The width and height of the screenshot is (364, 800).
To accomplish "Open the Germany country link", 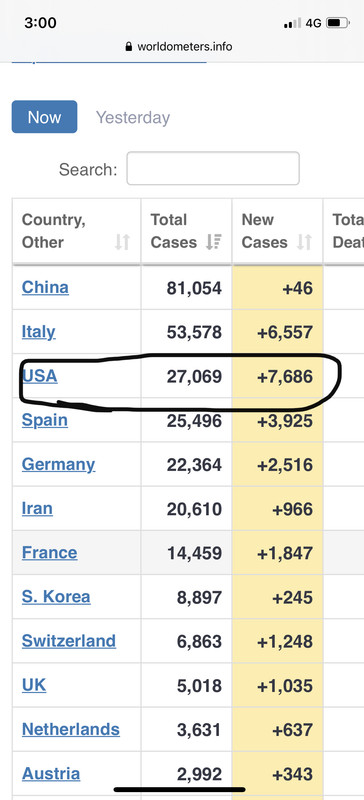I will tap(58, 464).
